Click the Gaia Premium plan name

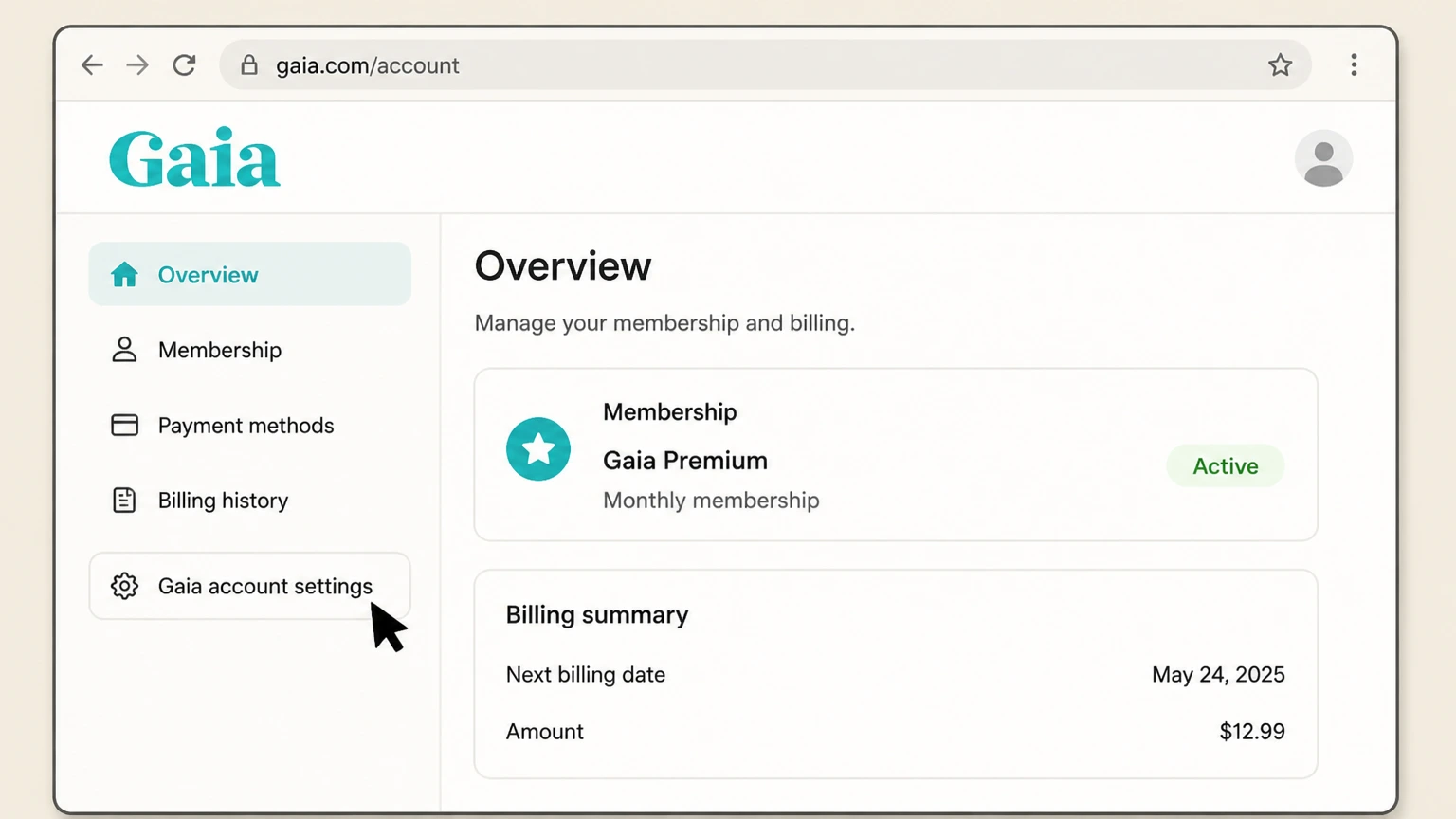pyautogui.click(x=685, y=461)
